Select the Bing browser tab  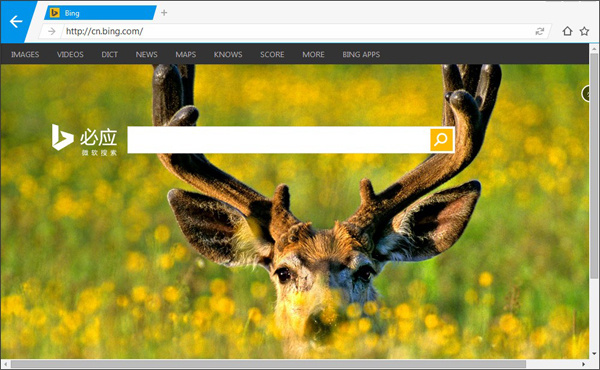(x=100, y=13)
